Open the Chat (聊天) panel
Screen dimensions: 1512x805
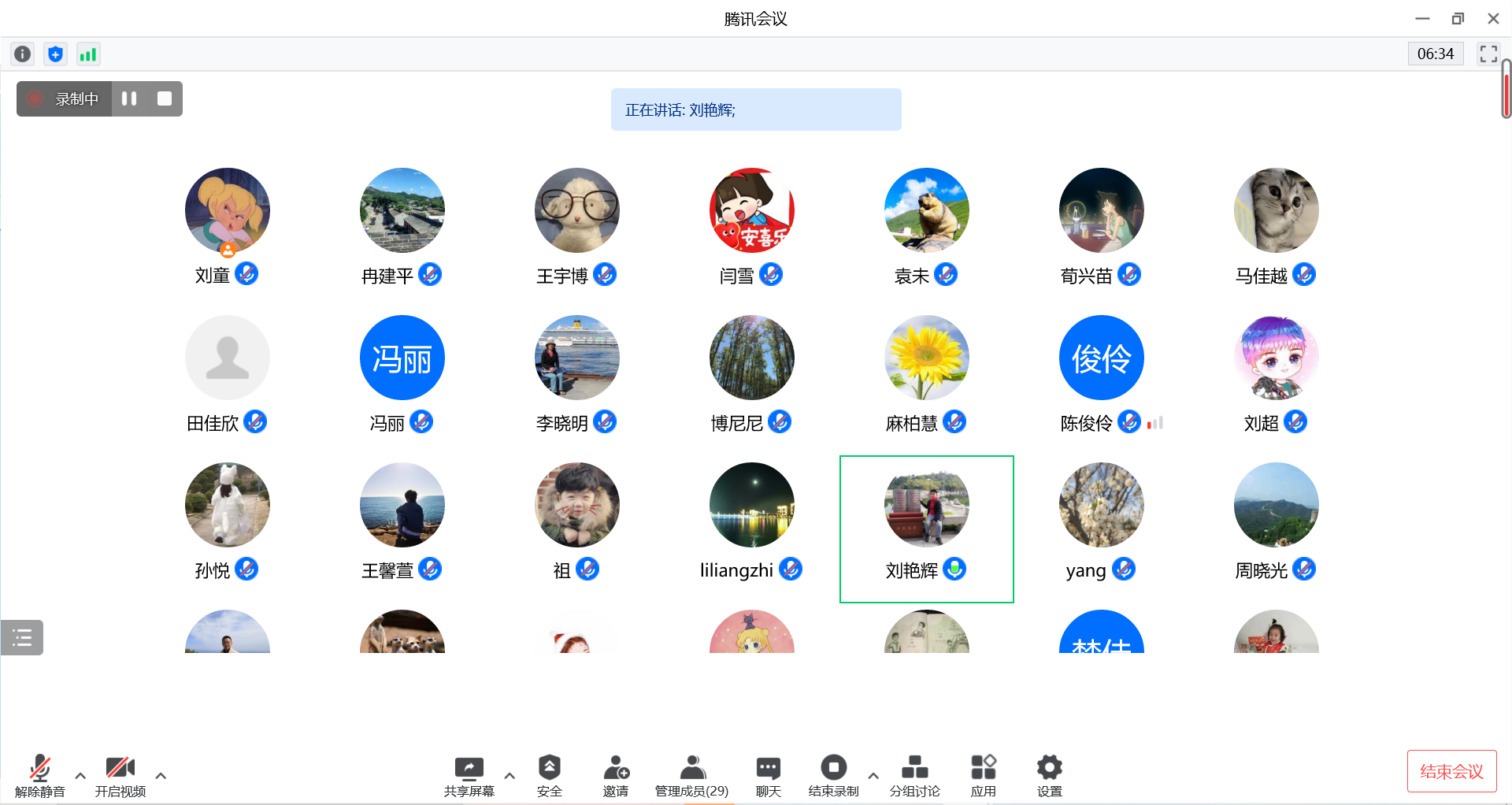click(x=768, y=775)
